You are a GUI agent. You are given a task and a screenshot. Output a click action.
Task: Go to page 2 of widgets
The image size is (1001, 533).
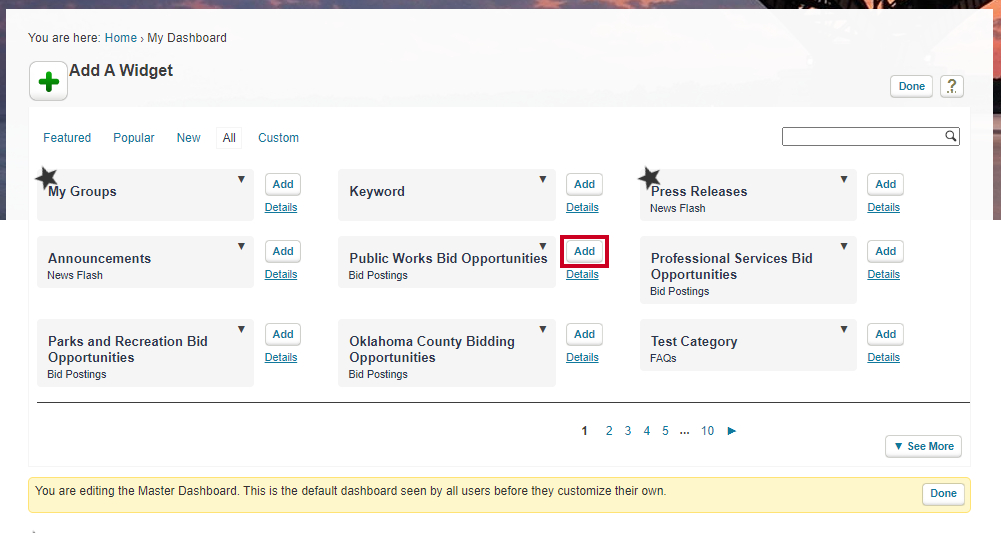pyautogui.click(x=609, y=431)
